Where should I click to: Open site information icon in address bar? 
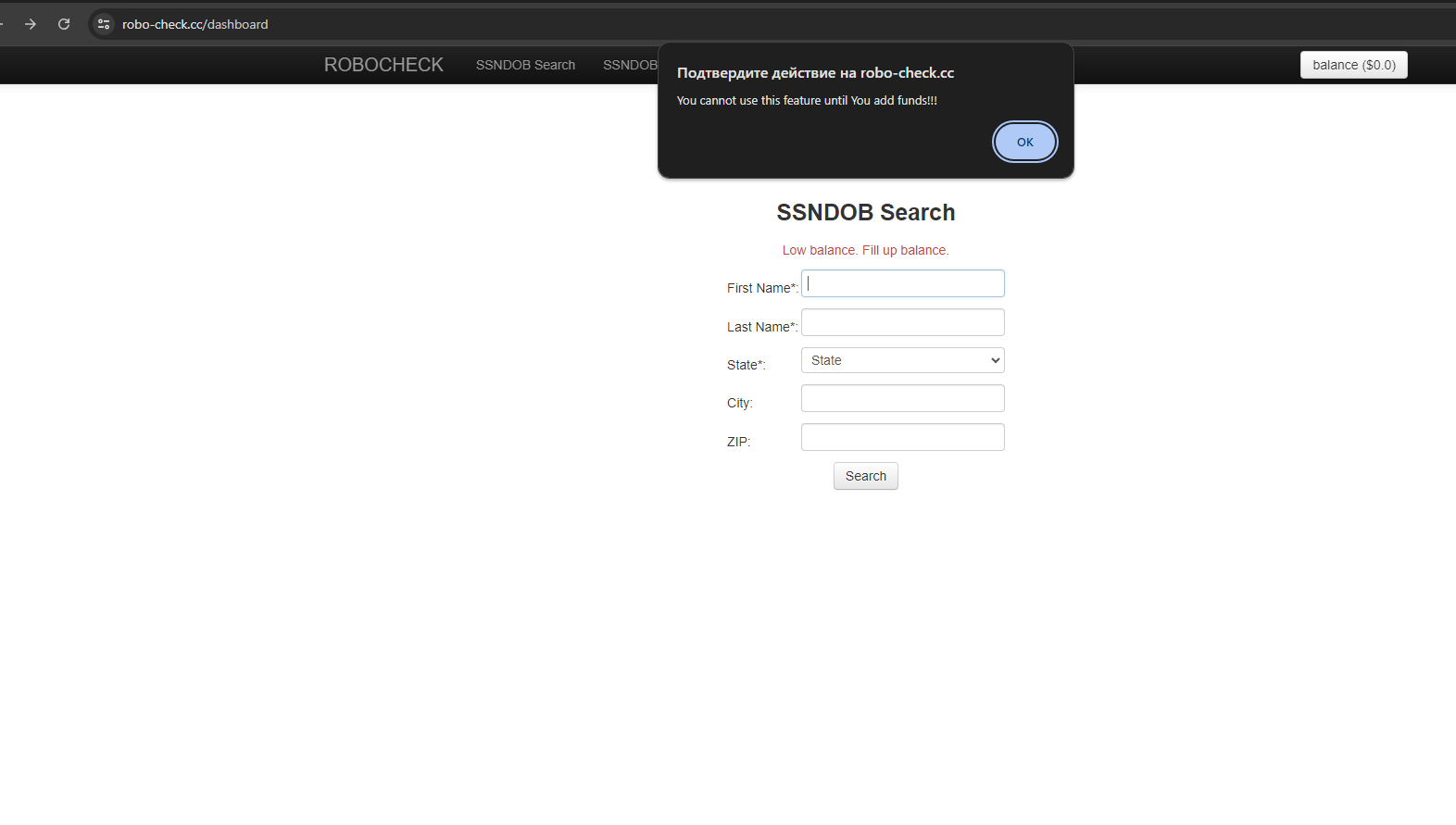pyautogui.click(x=104, y=24)
